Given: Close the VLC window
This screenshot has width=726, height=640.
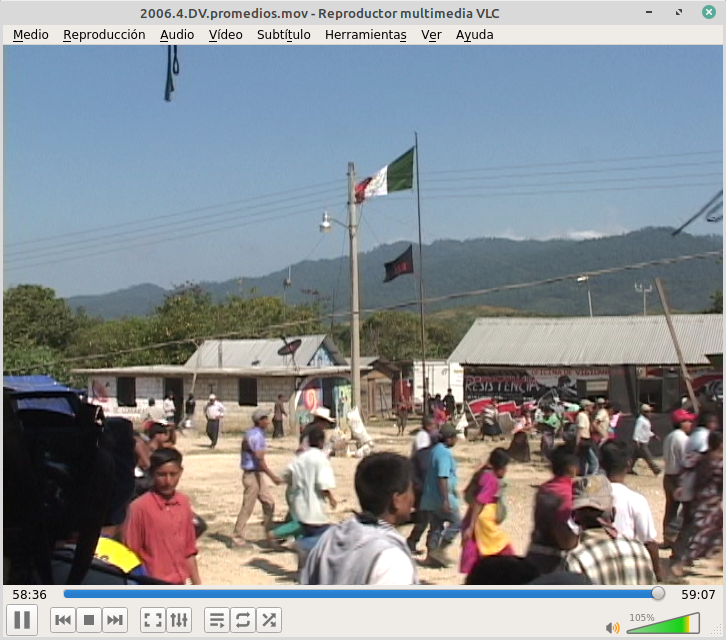Looking at the screenshot, I should 708,12.
